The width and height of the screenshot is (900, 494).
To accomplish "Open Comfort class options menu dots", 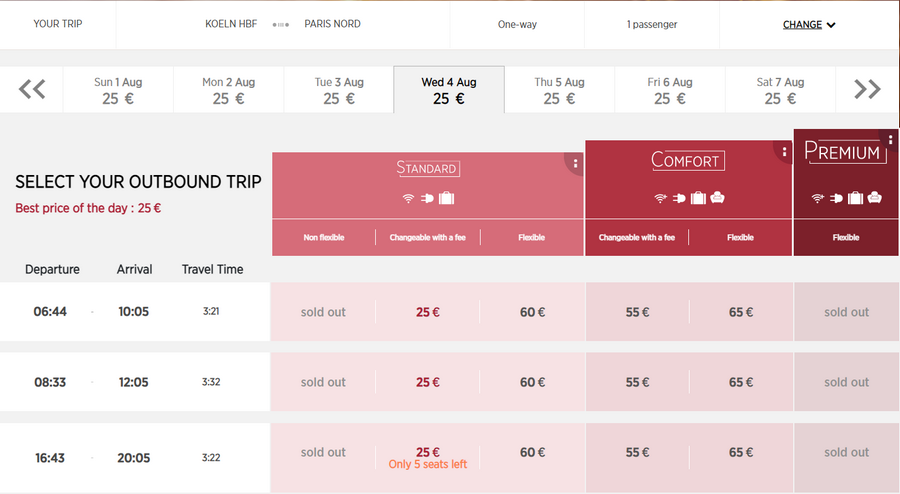I will tap(784, 152).
